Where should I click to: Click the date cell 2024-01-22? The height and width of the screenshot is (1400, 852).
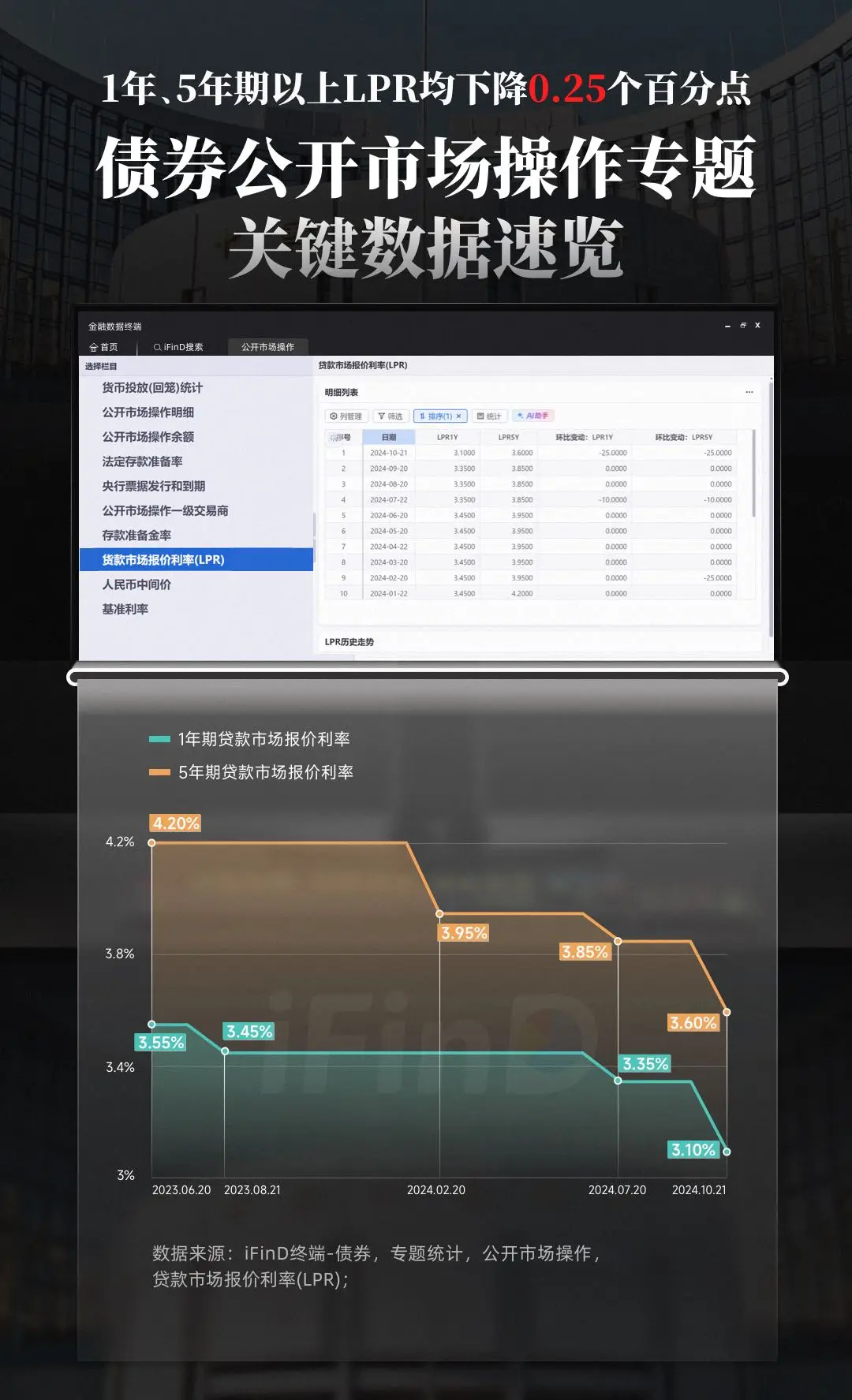tap(389, 593)
